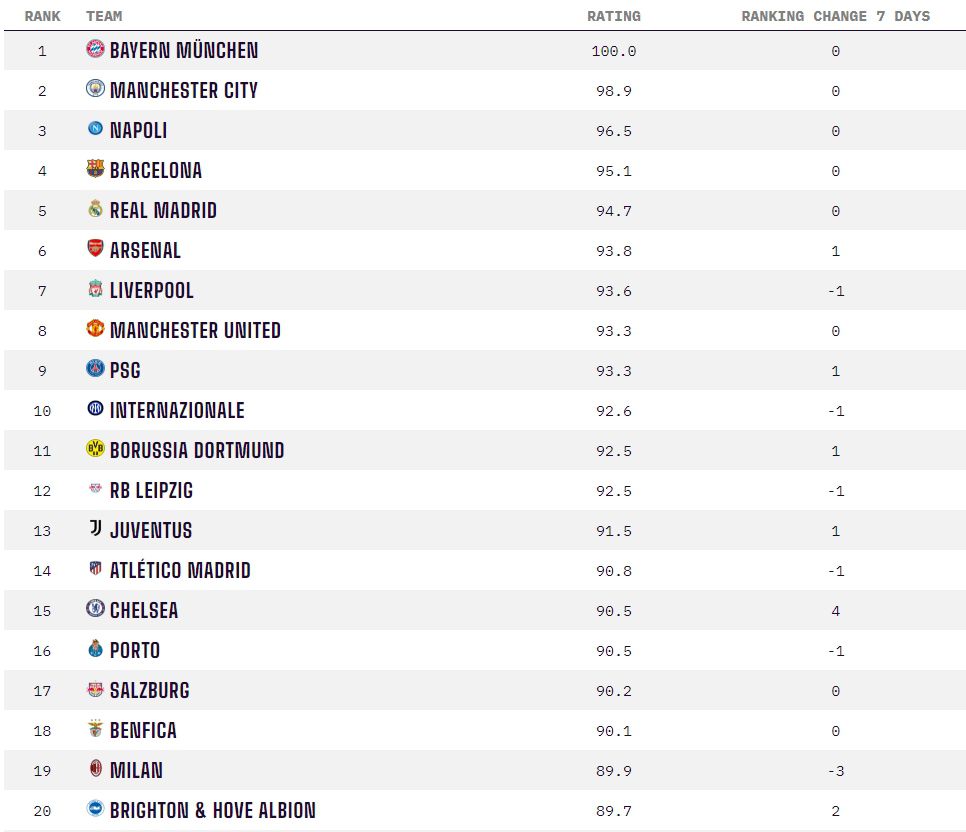Click the Bayern München club crest
Viewport: 966px width, 832px height.
click(95, 49)
